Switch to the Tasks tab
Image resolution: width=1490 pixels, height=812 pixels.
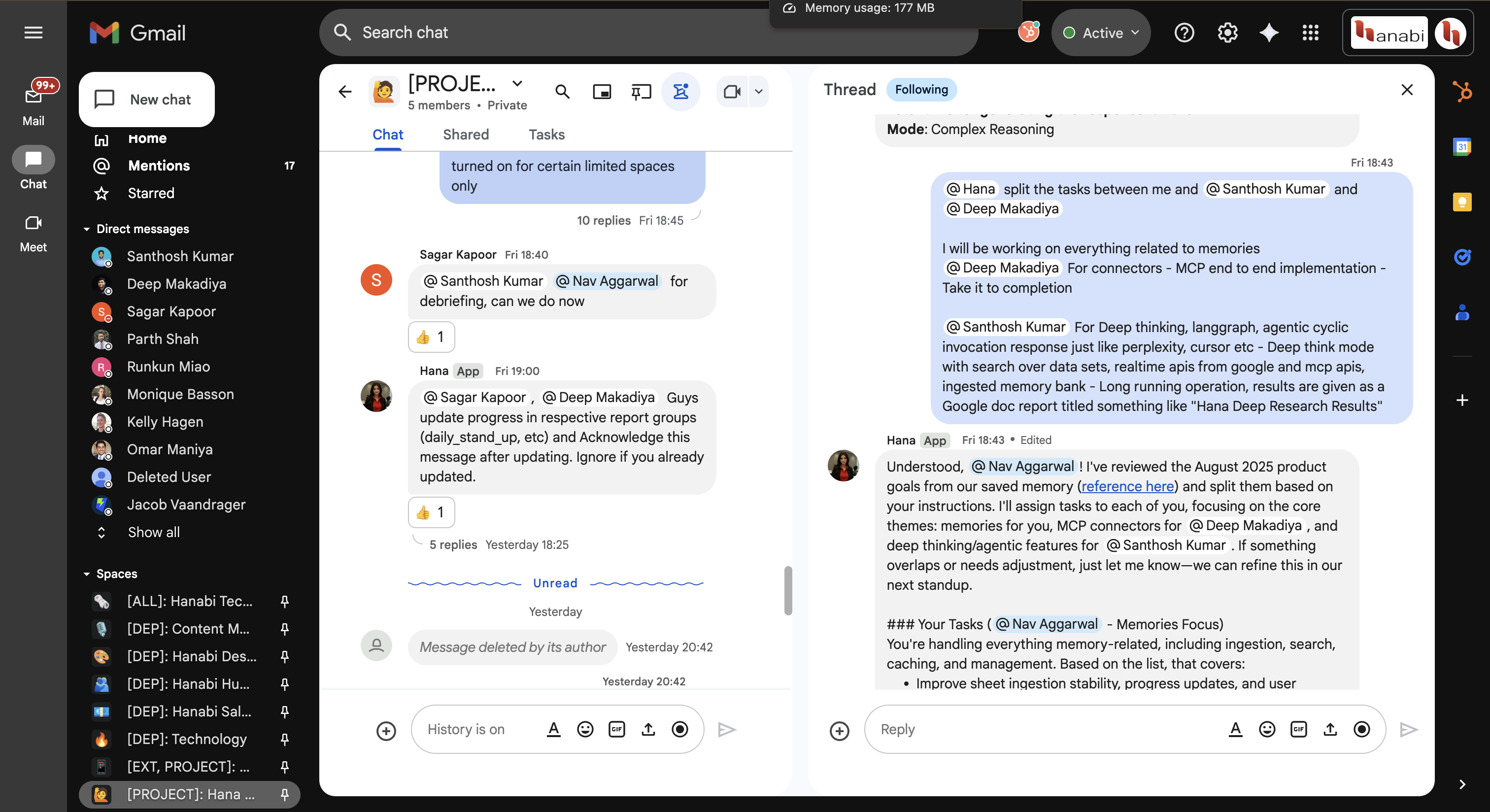[546, 134]
